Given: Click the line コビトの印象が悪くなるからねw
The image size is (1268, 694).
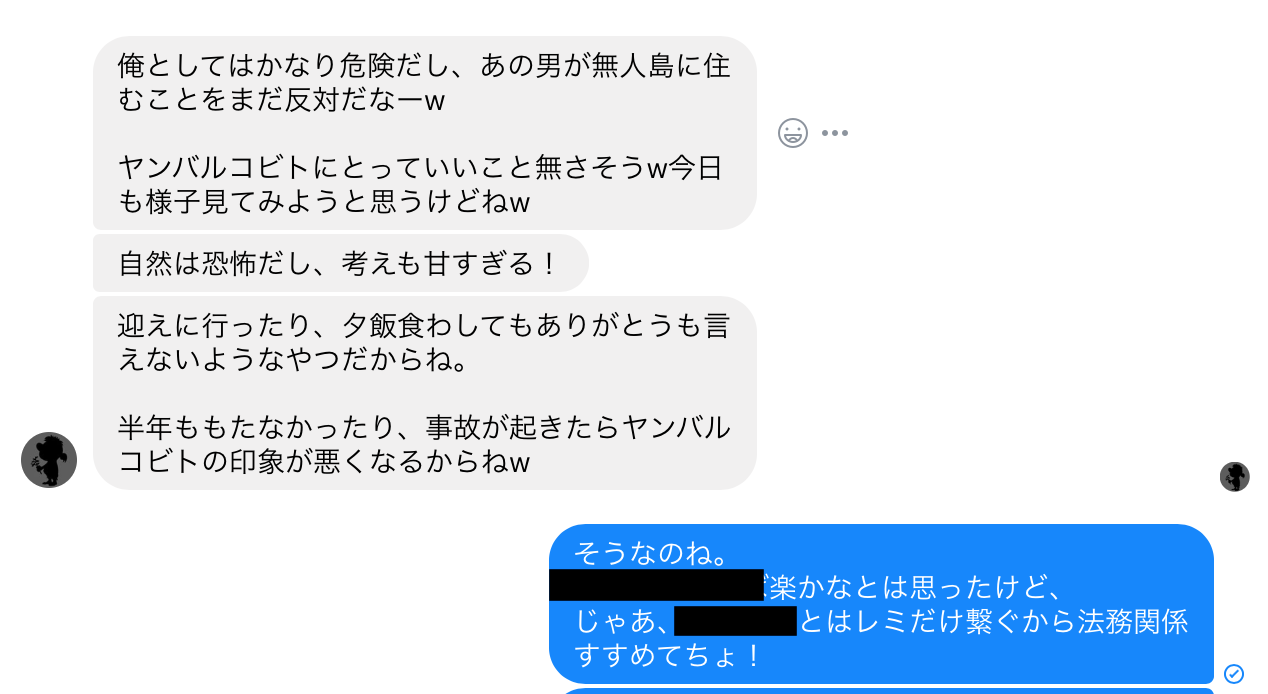Looking at the screenshot, I should (x=323, y=462).
